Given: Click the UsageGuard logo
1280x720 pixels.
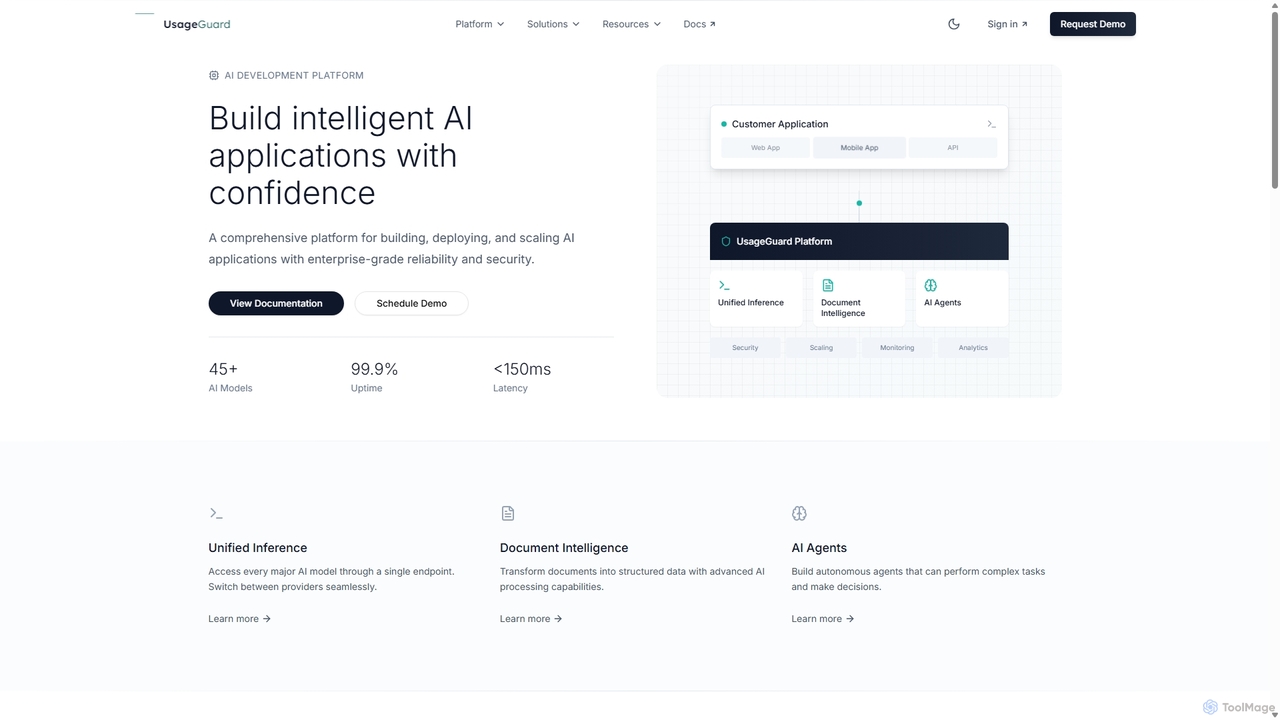Looking at the screenshot, I should click(x=184, y=24).
